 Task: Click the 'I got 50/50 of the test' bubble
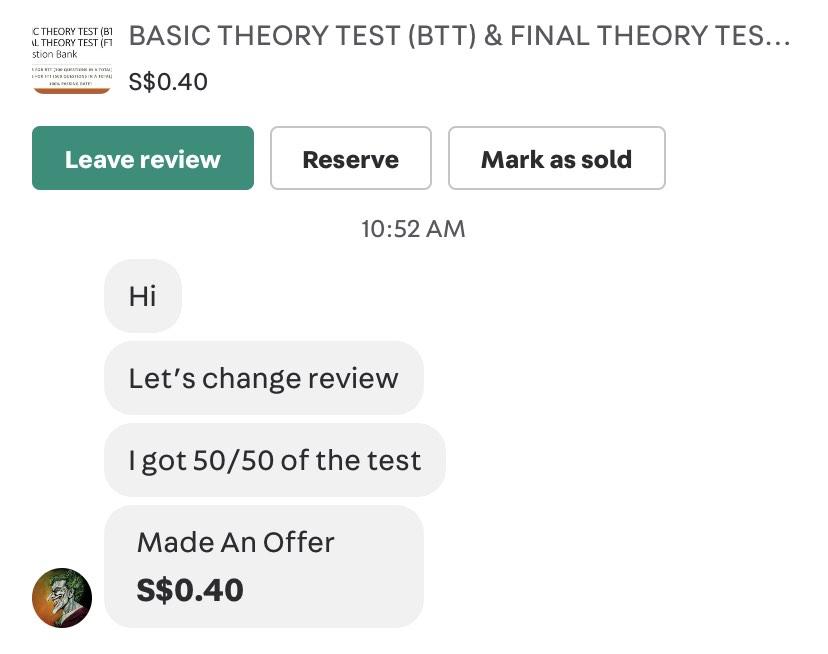pyautogui.click(x=274, y=460)
